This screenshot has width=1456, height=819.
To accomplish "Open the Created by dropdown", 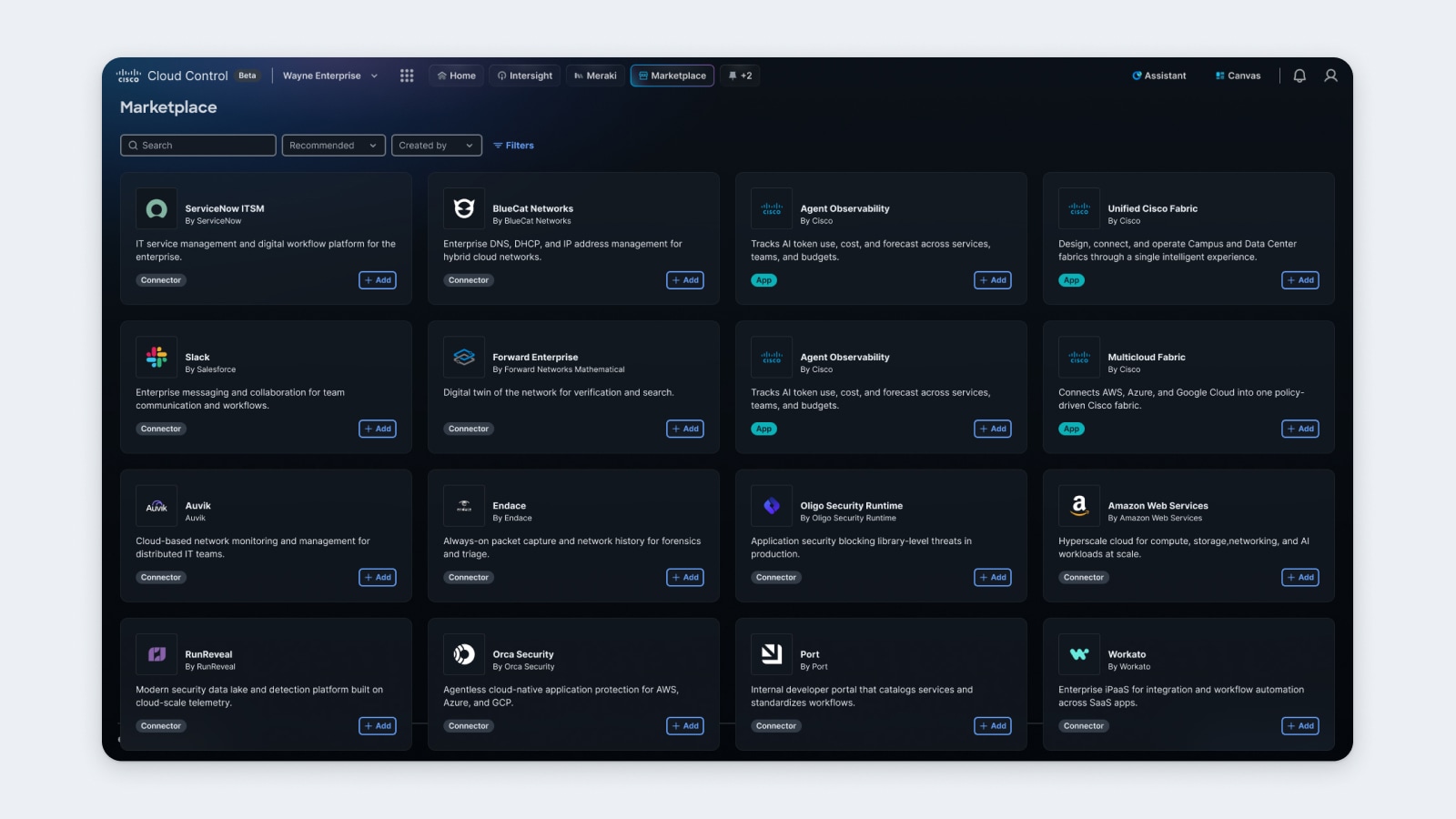I will [x=436, y=146].
